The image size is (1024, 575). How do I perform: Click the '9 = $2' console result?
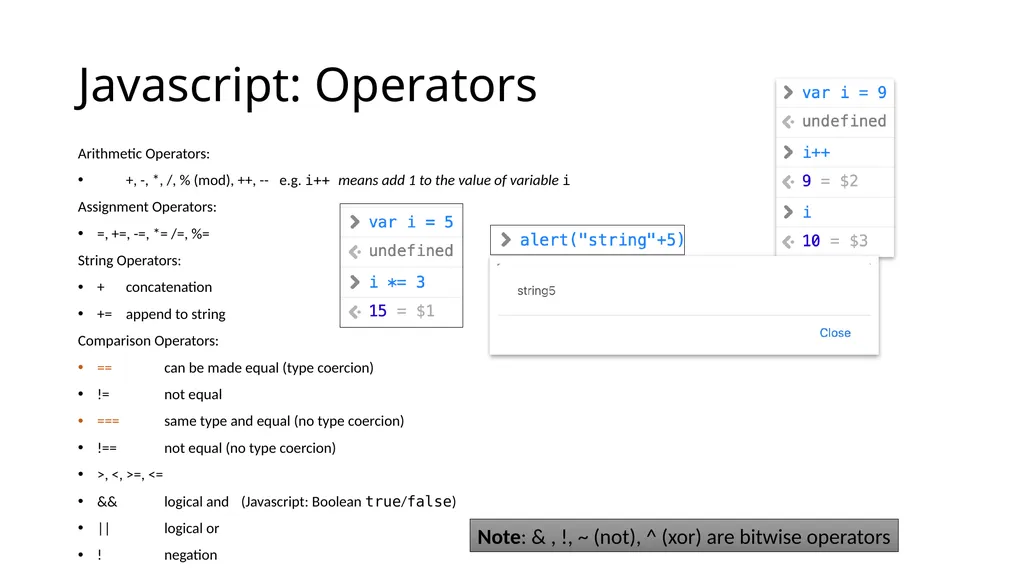[x=829, y=181]
